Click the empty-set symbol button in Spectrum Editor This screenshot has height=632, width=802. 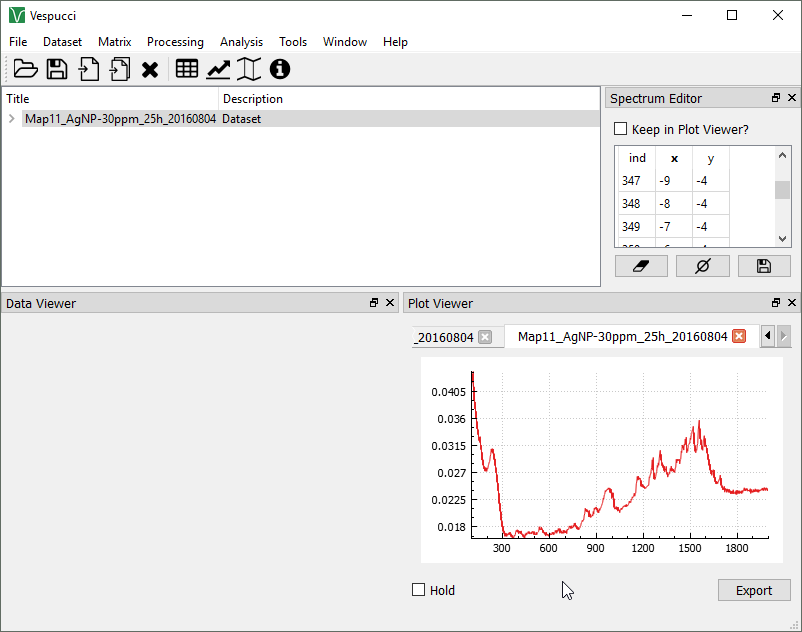pyautogui.click(x=702, y=266)
